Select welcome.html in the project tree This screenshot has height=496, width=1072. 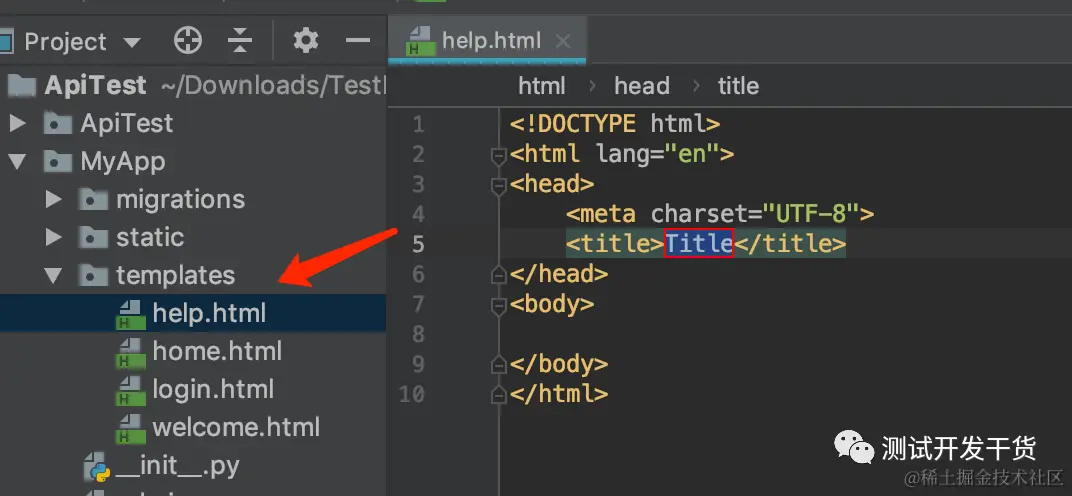[193, 428]
